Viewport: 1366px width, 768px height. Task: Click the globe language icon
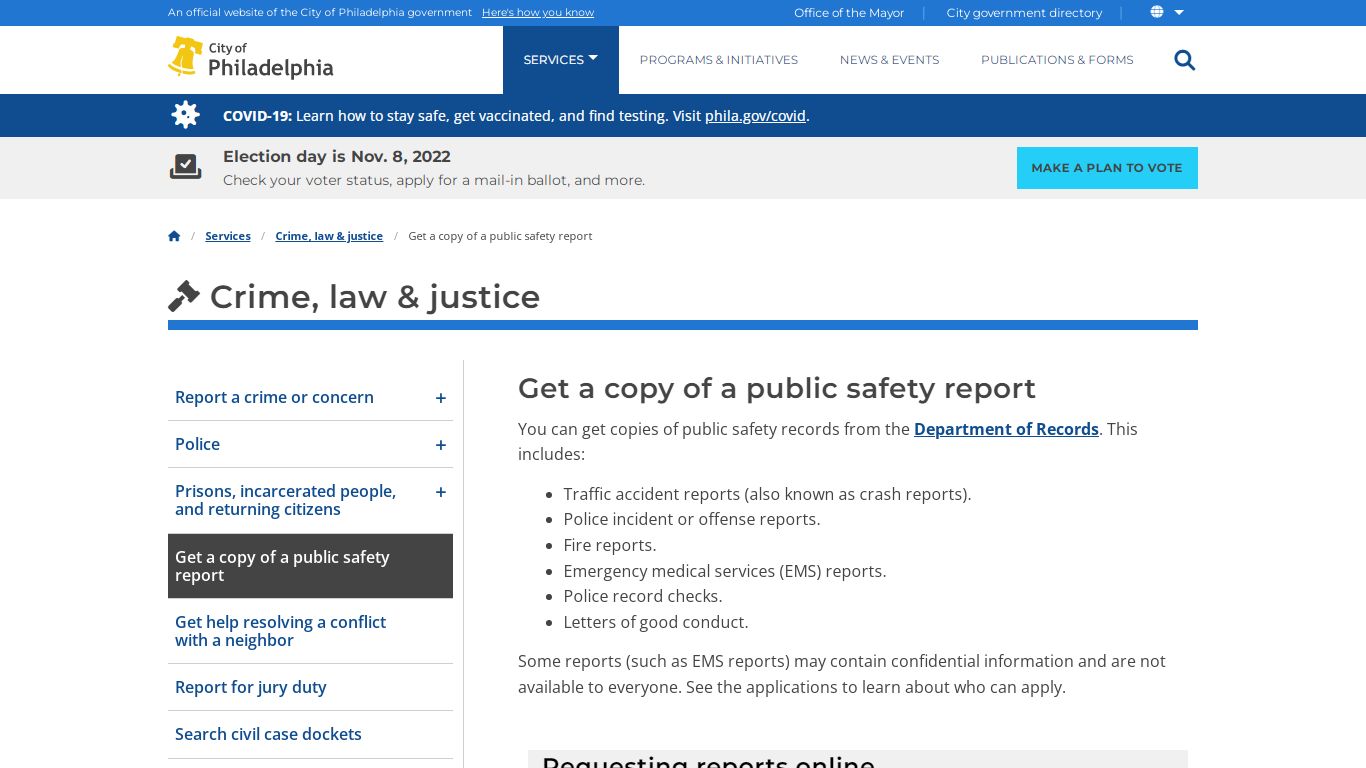coord(1157,12)
